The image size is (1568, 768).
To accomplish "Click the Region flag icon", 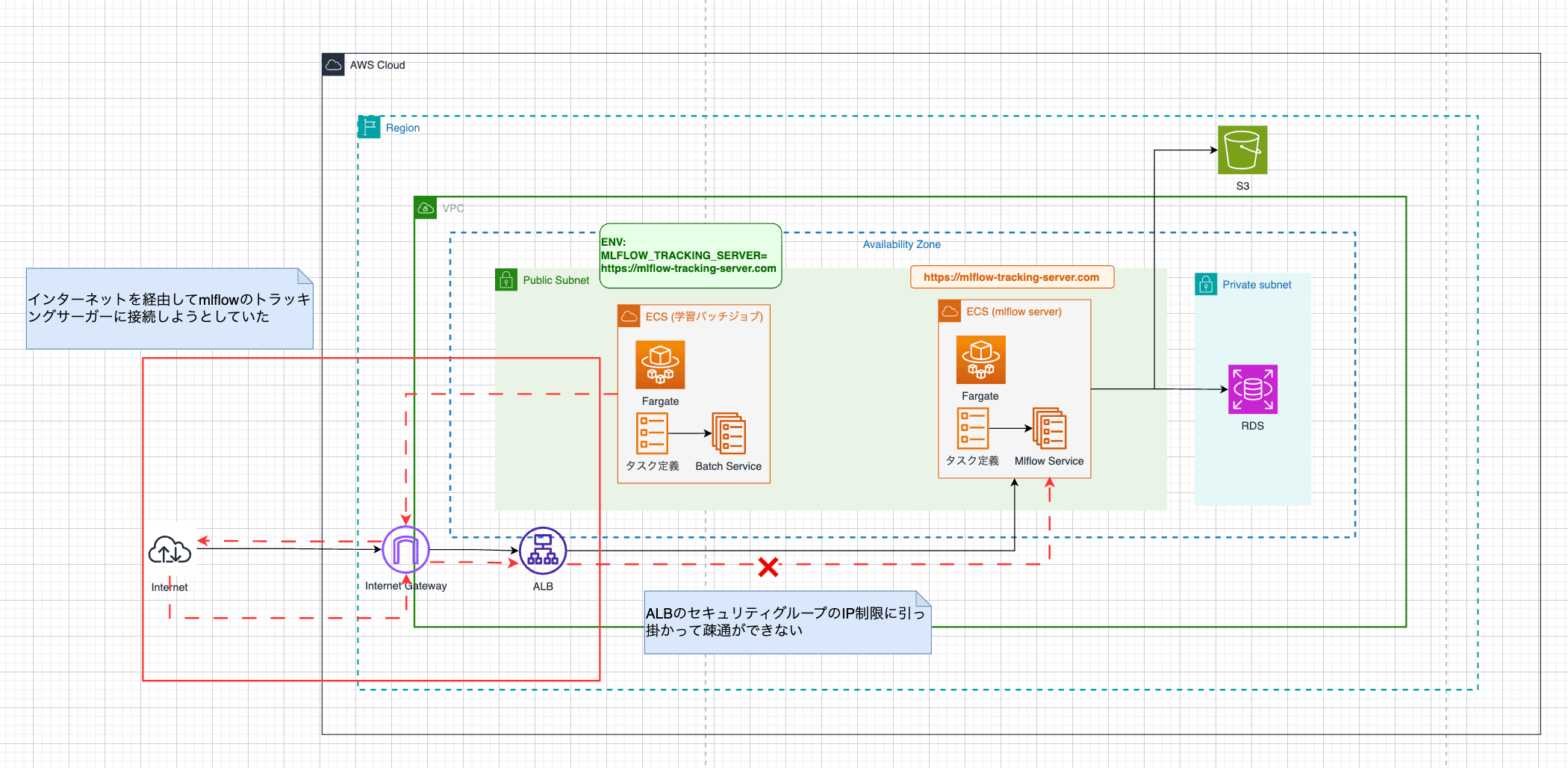I will point(369,127).
